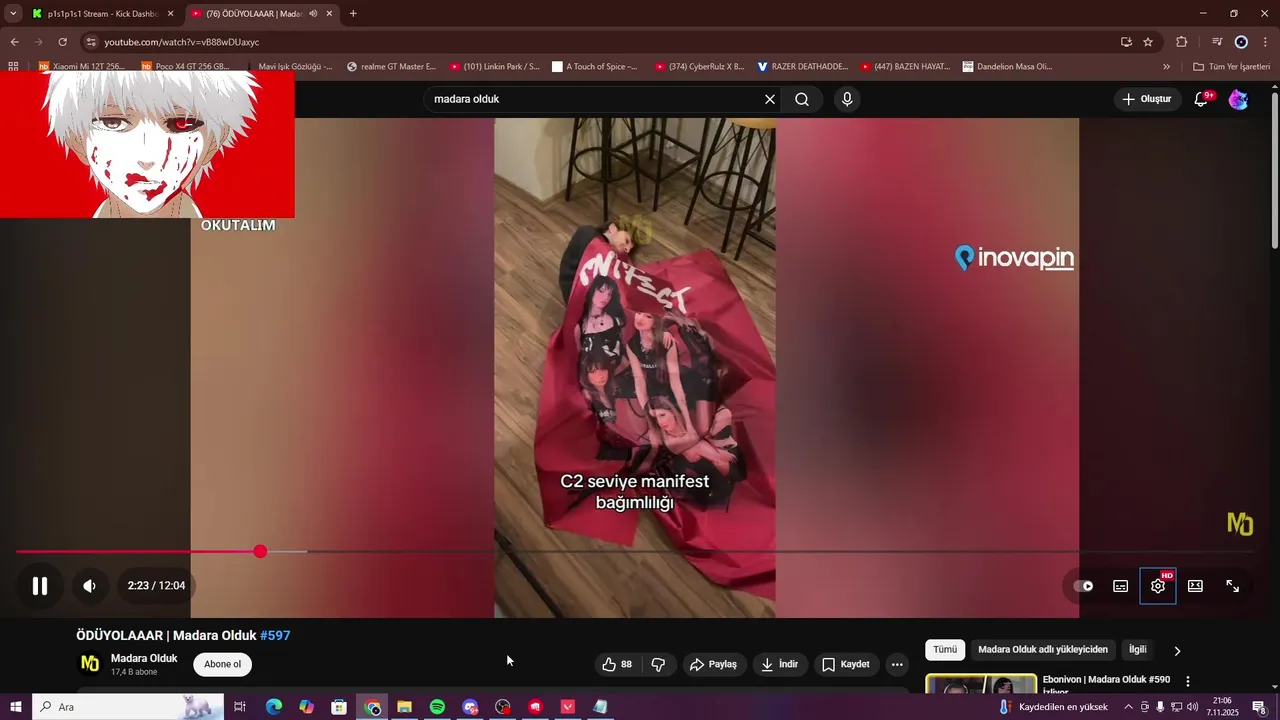Open Chrome three-dot menu
1280x720 pixels.
click(x=1265, y=42)
